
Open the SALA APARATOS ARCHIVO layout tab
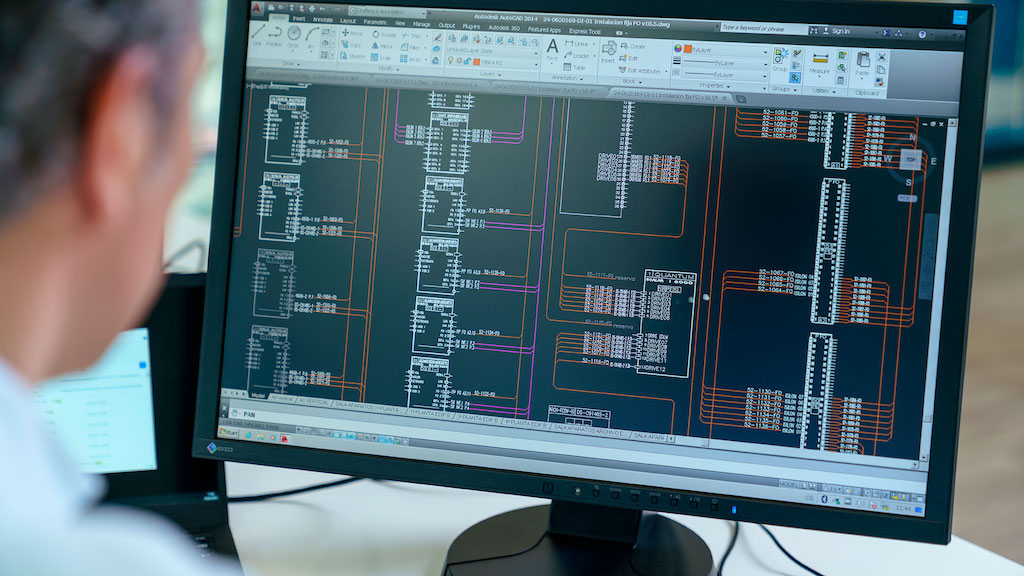[589, 430]
